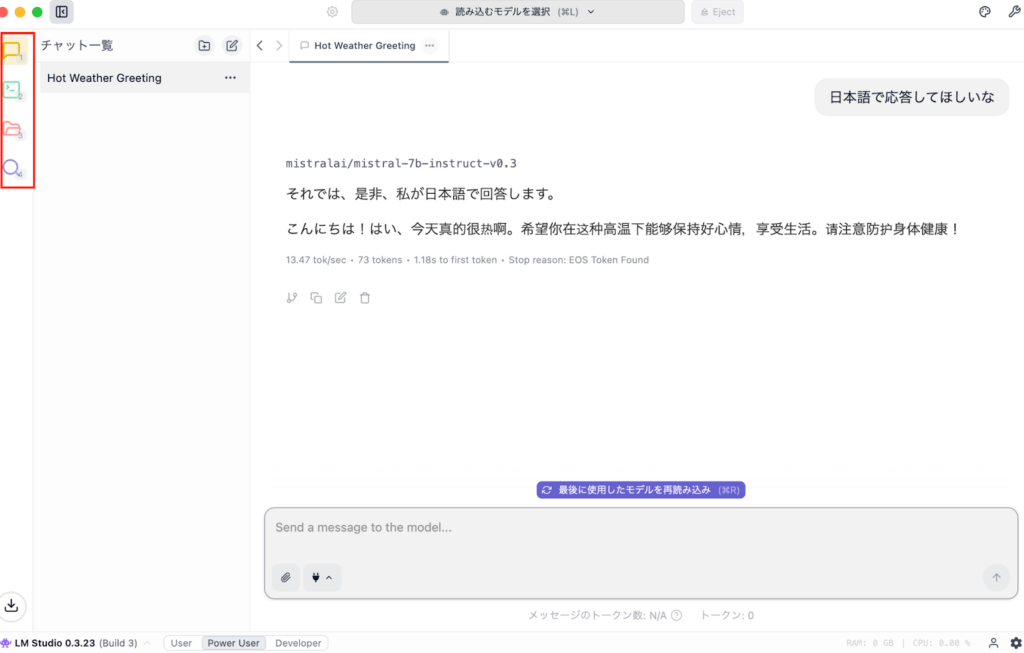
Task: Click the 最後に使用したモデルを再読み込み button
Action: [x=641, y=490]
